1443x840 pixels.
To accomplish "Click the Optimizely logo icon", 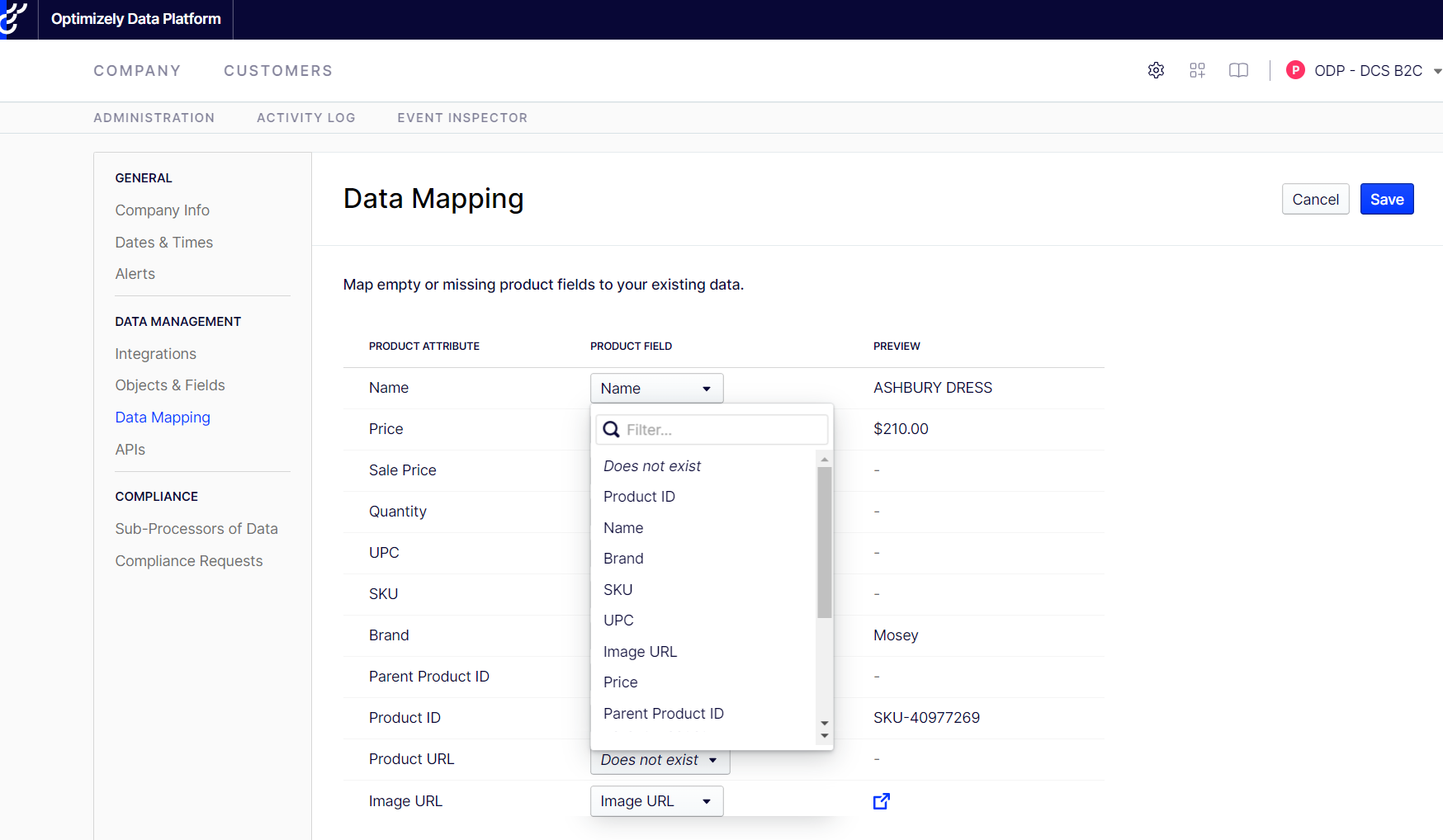I will (14, 19).
